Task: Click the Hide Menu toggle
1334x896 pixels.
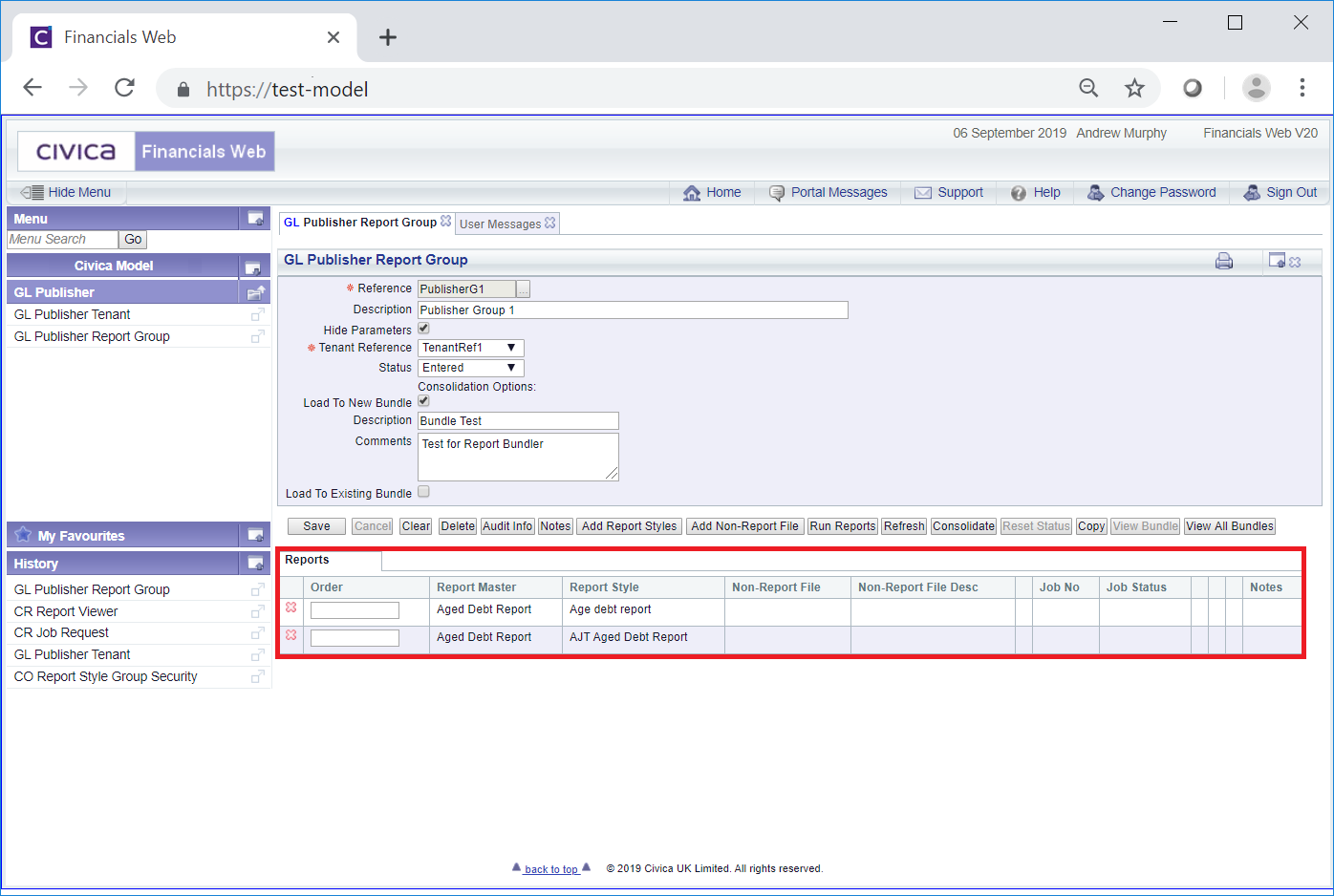Action: (66, 192)
